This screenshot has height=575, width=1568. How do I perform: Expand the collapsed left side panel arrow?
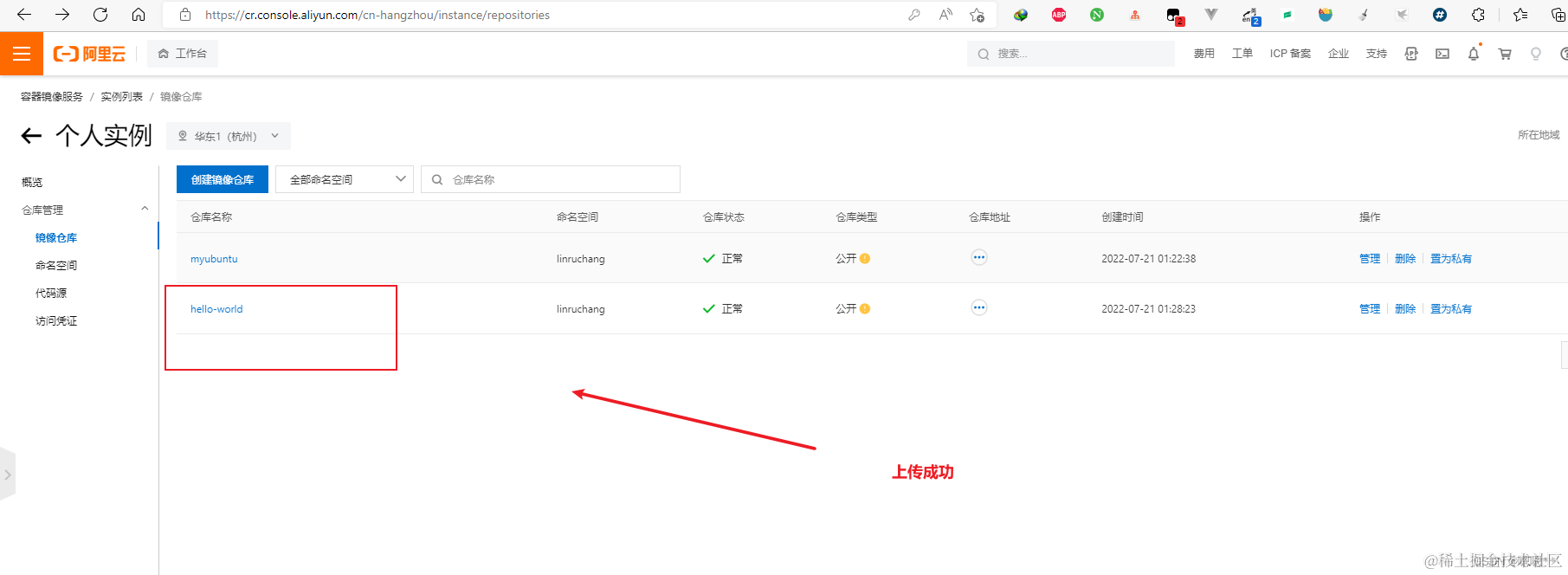(x=8, y=475)
